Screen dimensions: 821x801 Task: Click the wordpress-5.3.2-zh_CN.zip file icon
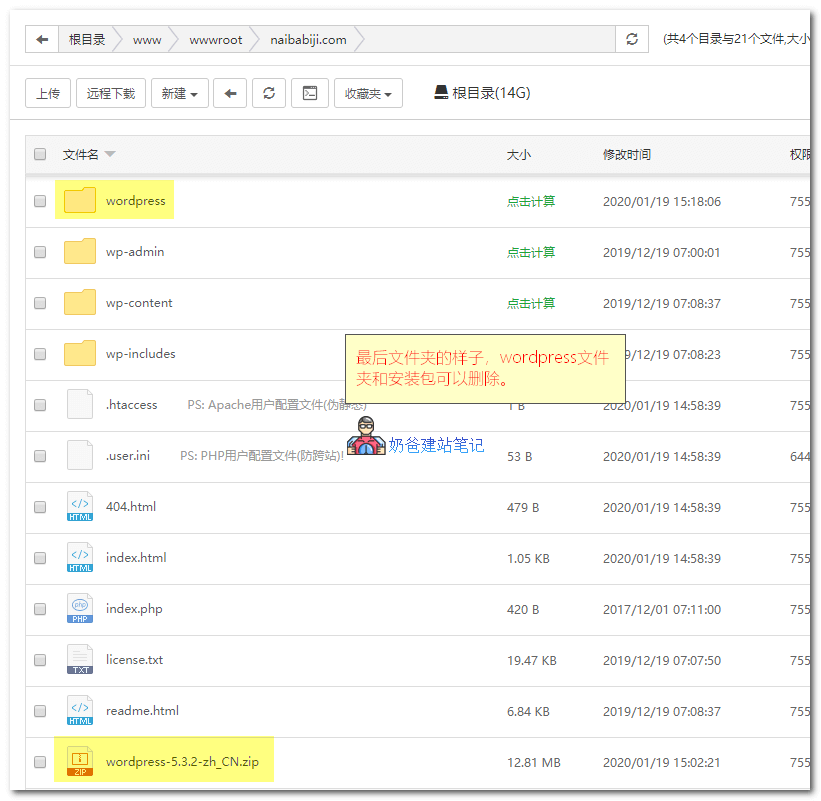[80, 762]
